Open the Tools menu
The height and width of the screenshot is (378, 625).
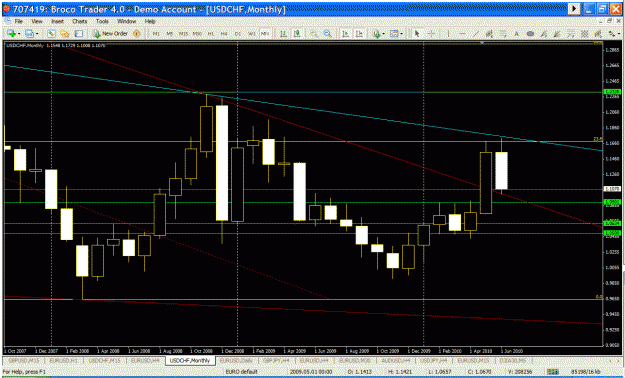(102, 21)
